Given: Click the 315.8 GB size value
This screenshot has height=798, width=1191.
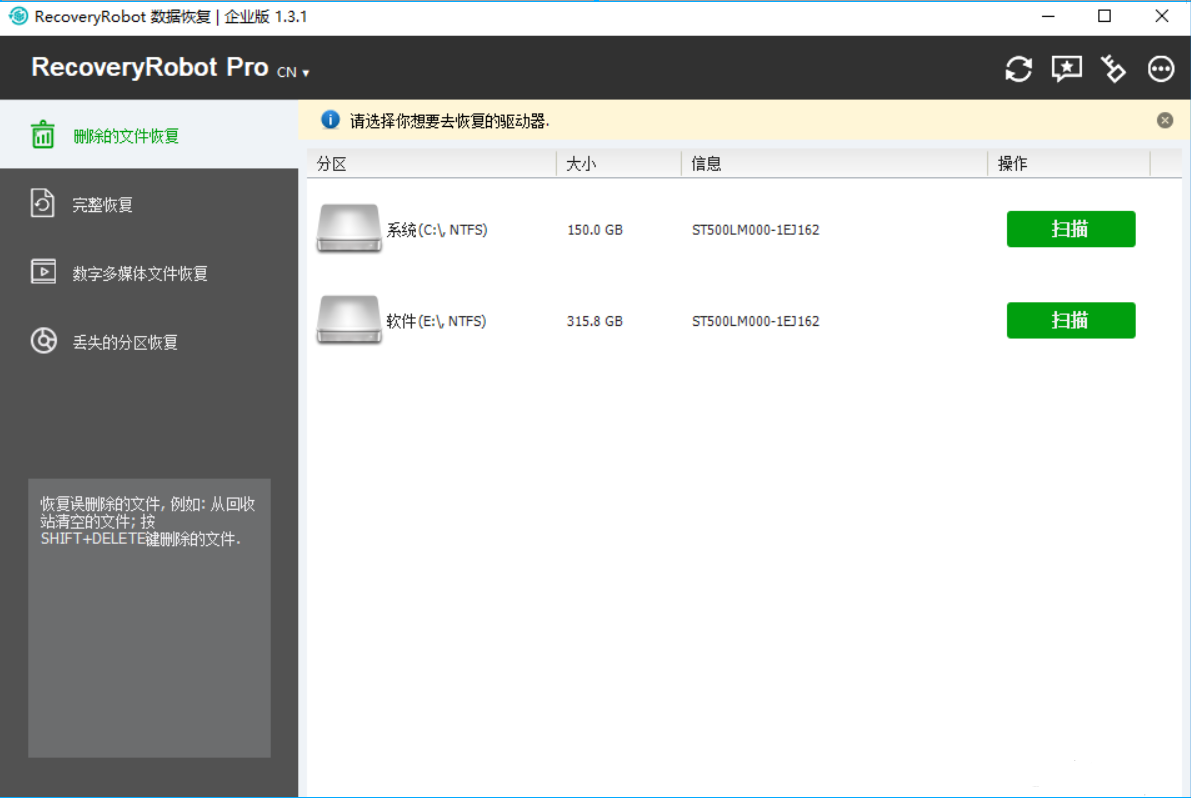Looking at the screenshot, I should coord(595,321).
